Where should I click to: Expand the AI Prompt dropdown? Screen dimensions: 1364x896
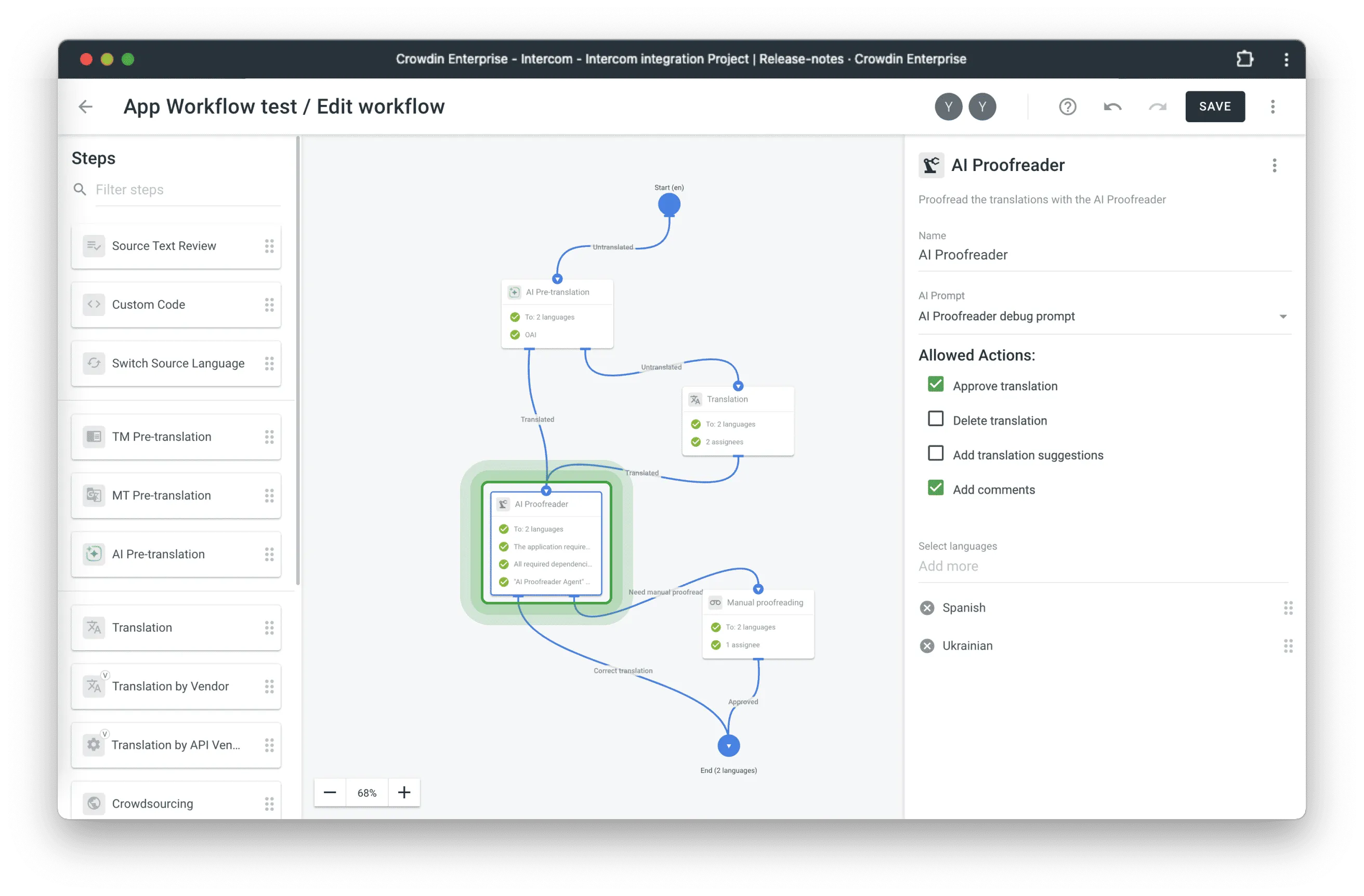(1282, 317)
